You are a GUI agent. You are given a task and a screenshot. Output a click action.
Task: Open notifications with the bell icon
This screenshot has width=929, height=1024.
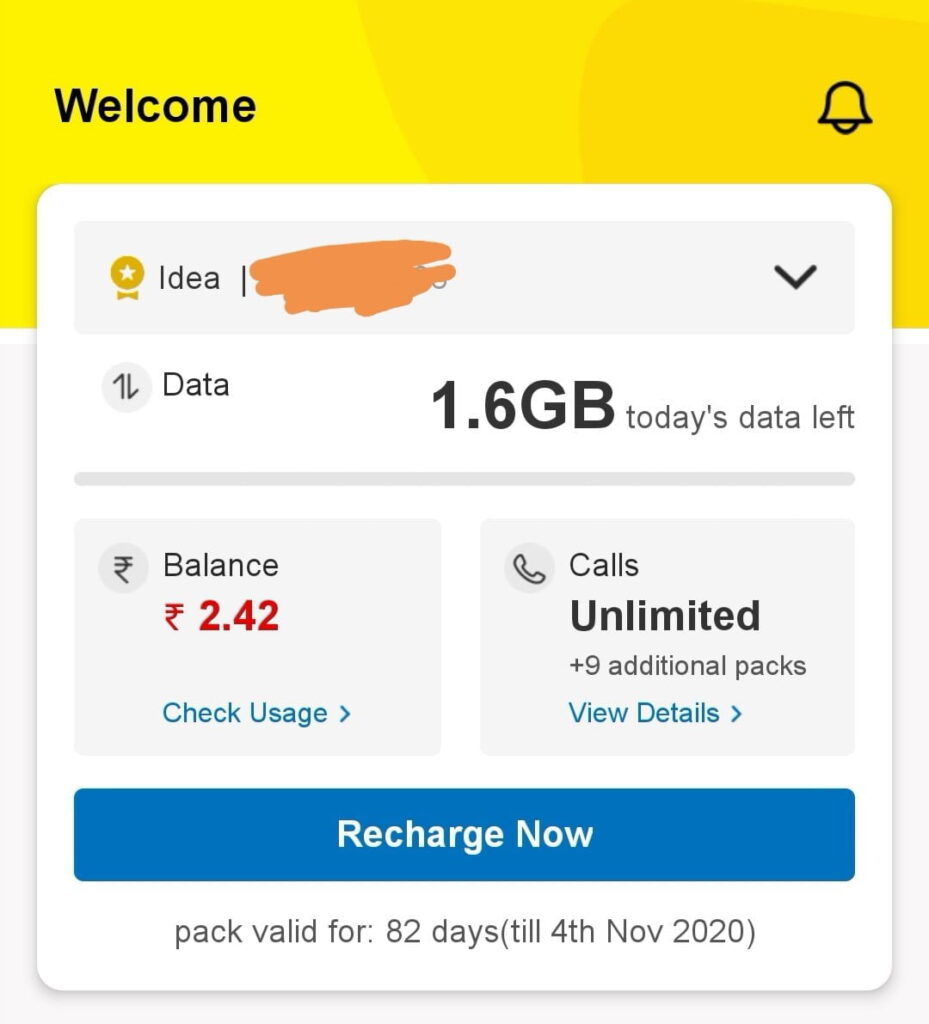[845, 107]
